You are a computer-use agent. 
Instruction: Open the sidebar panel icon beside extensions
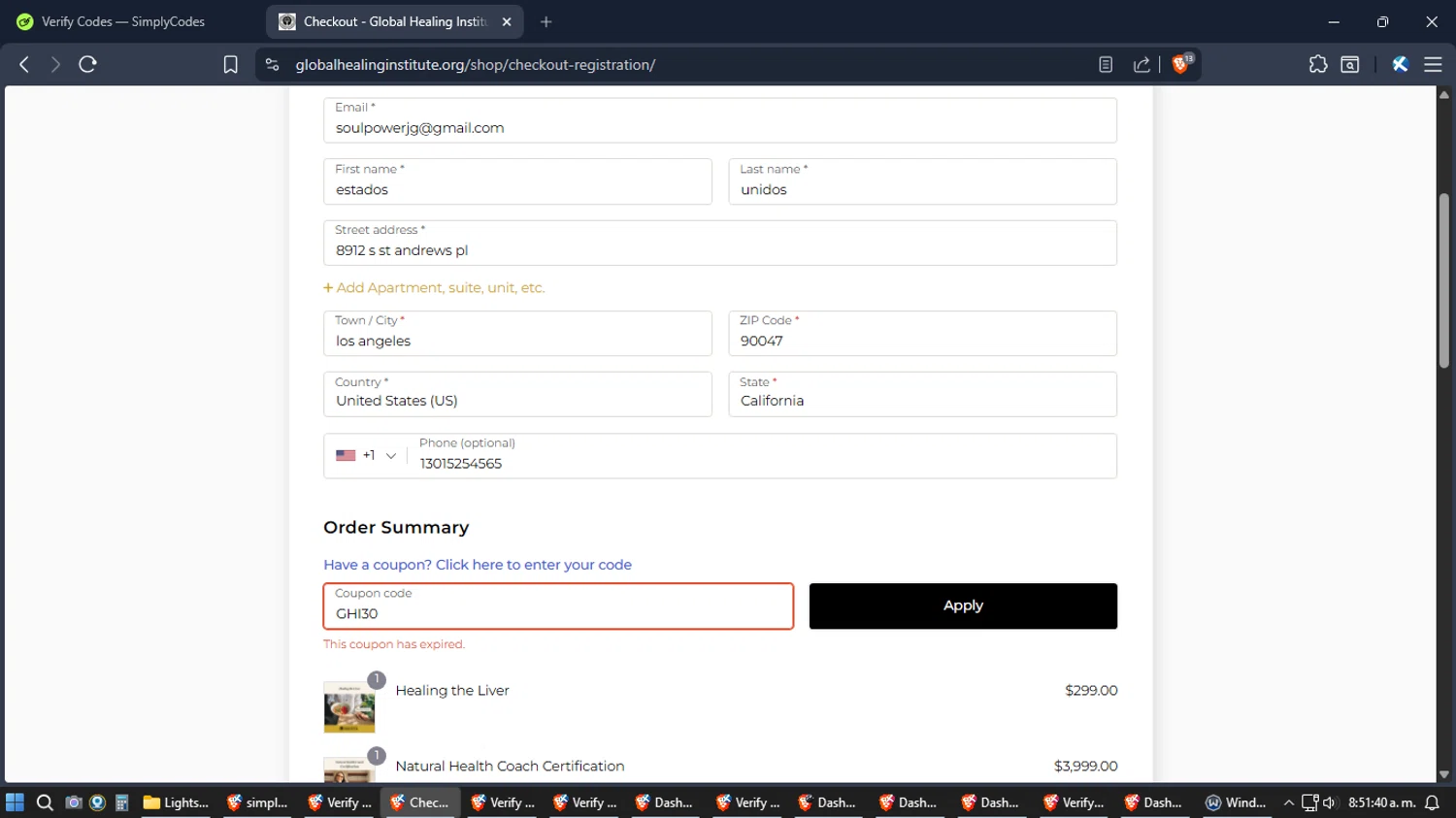point(1350,64)
